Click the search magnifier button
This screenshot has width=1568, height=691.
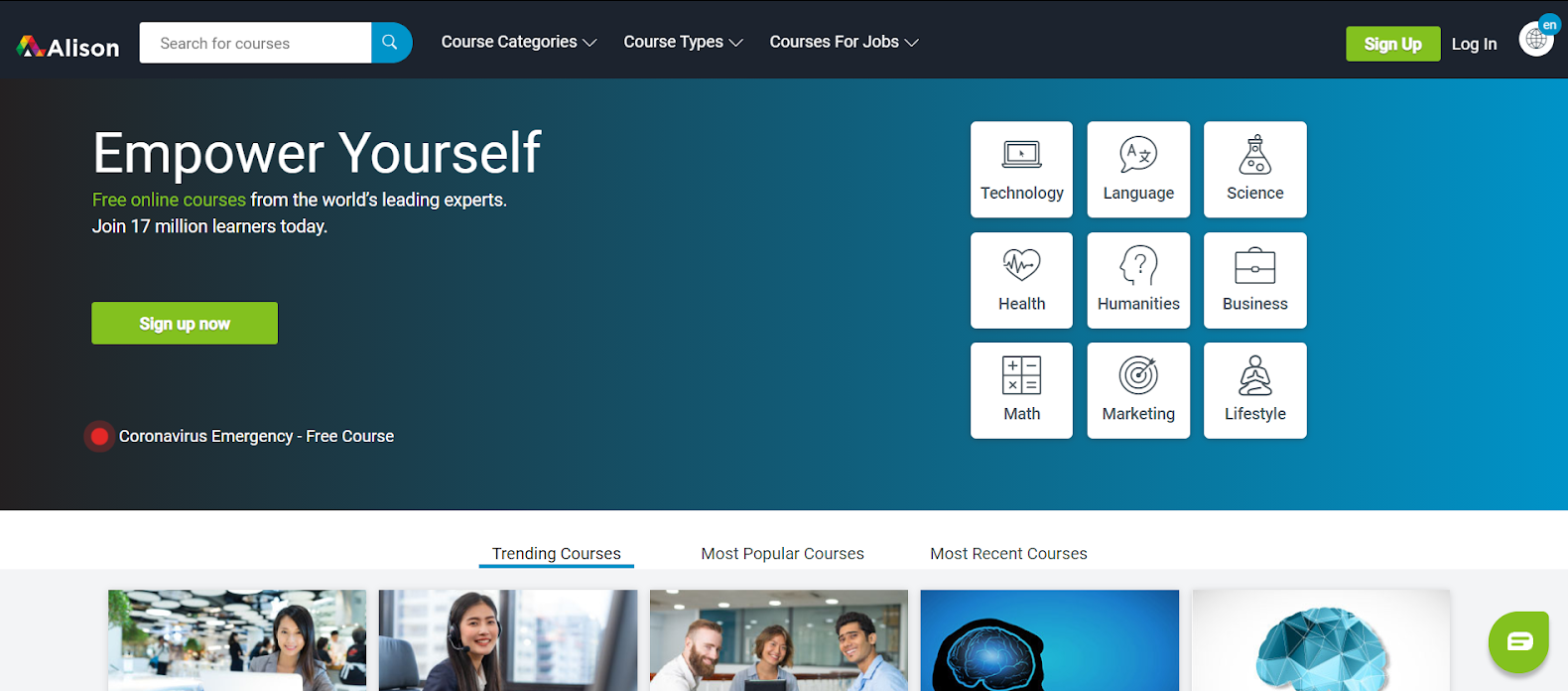[391, 43]
